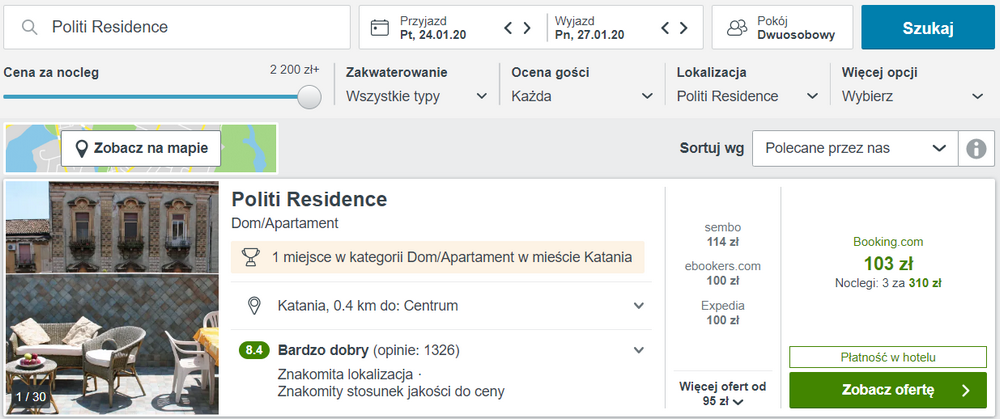
Task: Click the Wyjazd date Pn, 27.01.20
Action: (589, 35)
